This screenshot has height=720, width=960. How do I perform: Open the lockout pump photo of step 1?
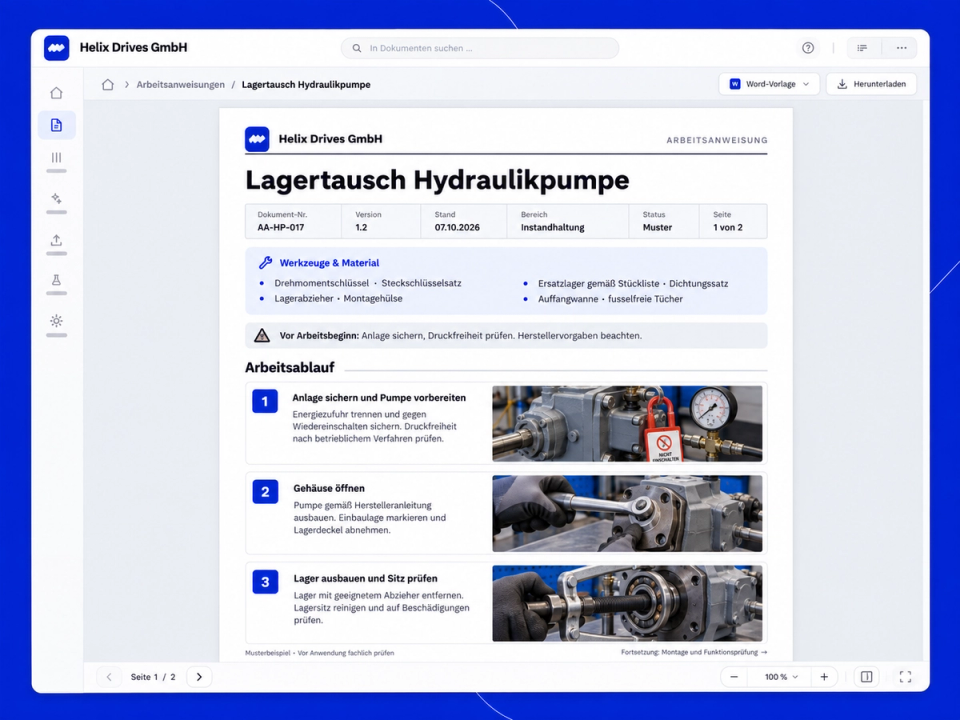coord(628,424)
